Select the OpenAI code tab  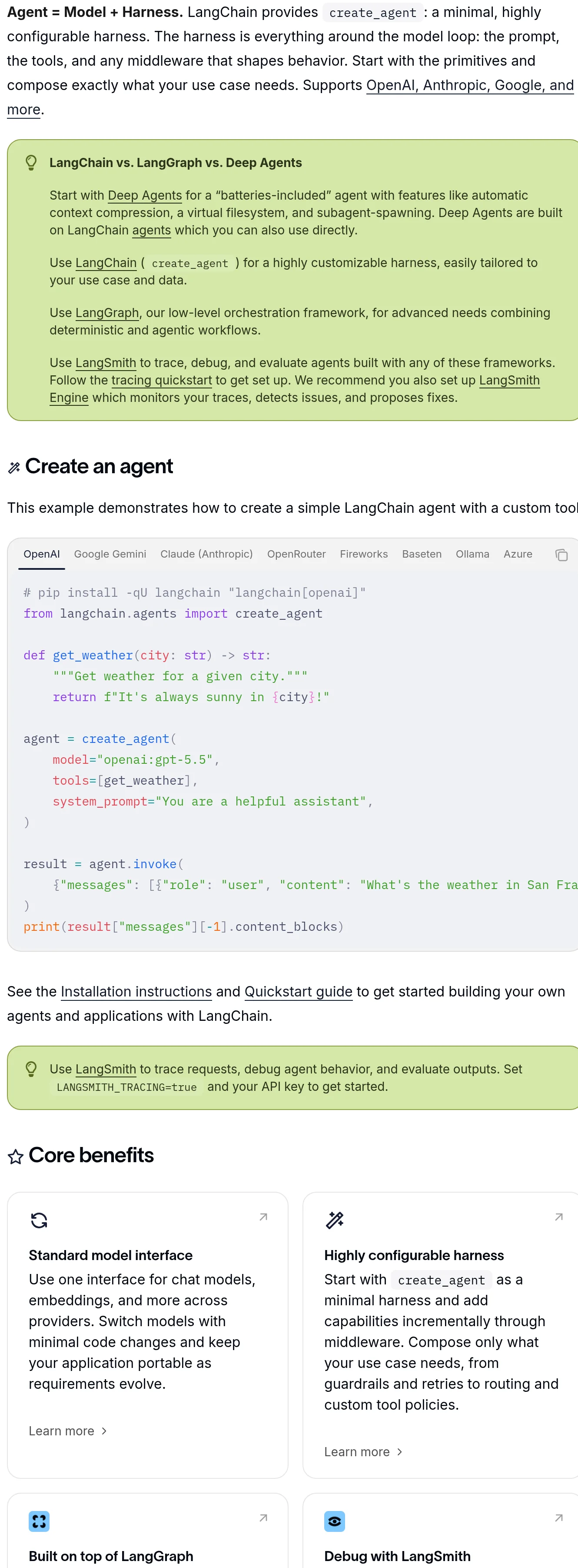41,554
